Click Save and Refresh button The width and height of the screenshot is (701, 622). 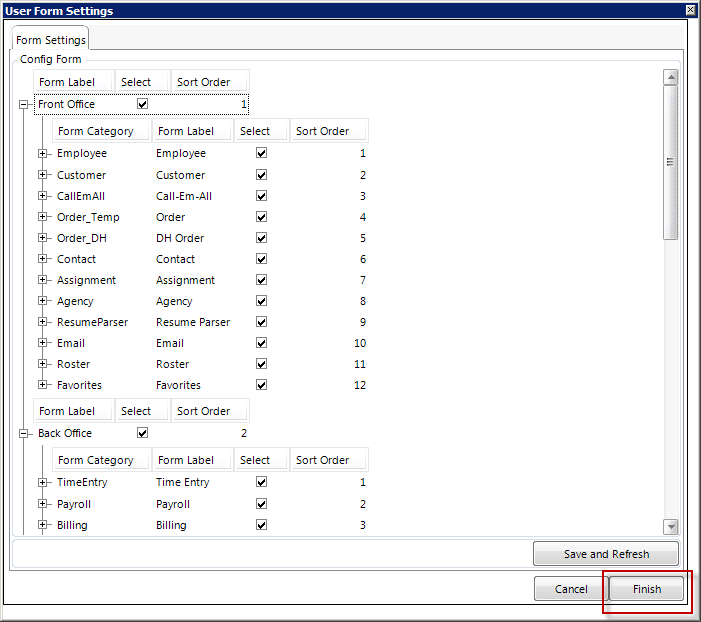(606, 554)
